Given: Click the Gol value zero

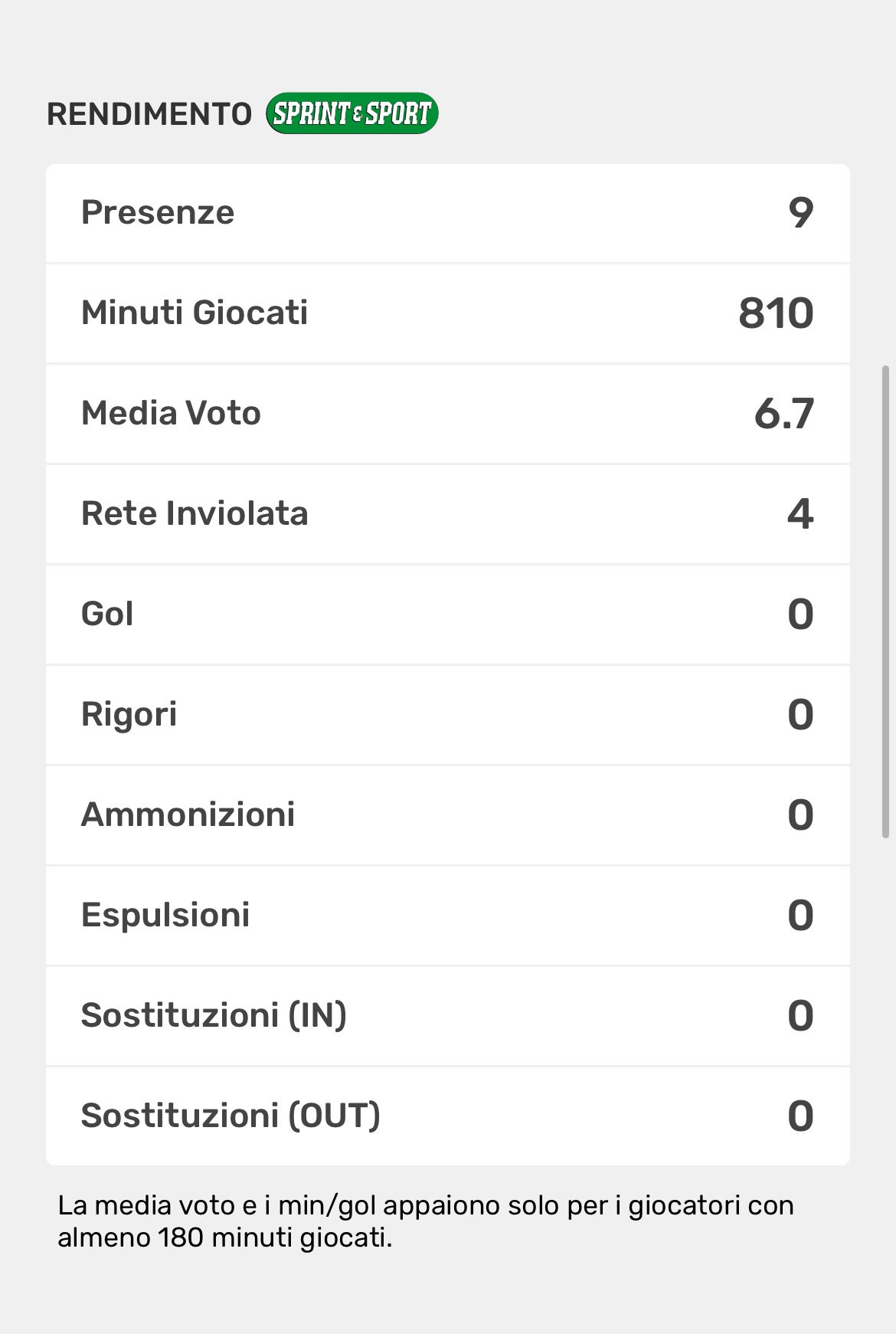Looking at the screenshot, I should click(800, 615).
